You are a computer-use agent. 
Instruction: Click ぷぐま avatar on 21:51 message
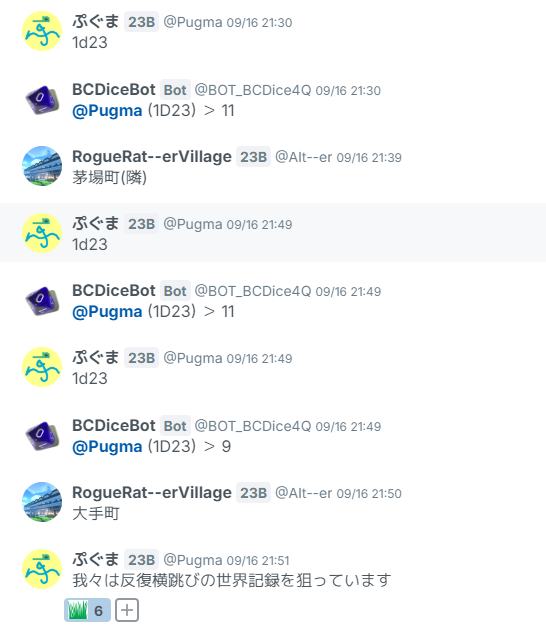coord(42,569)
